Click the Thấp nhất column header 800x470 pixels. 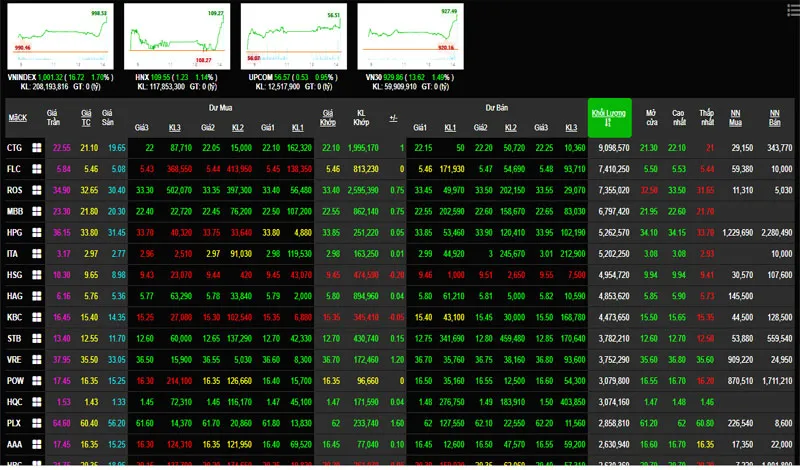click(x=707, y=118)
